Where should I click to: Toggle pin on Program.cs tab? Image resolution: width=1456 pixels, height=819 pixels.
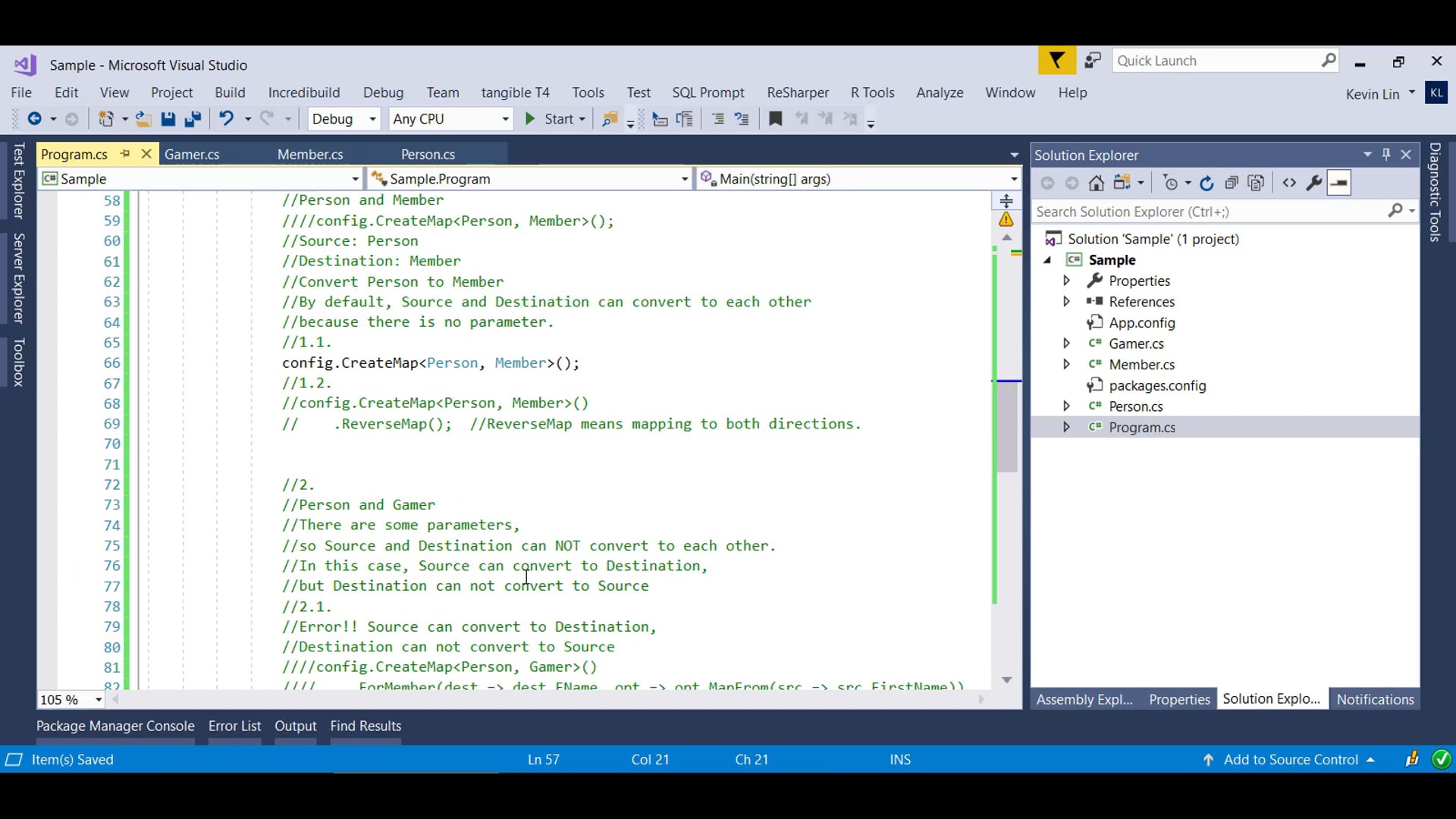pyautogui.click(x=125, y=154)
